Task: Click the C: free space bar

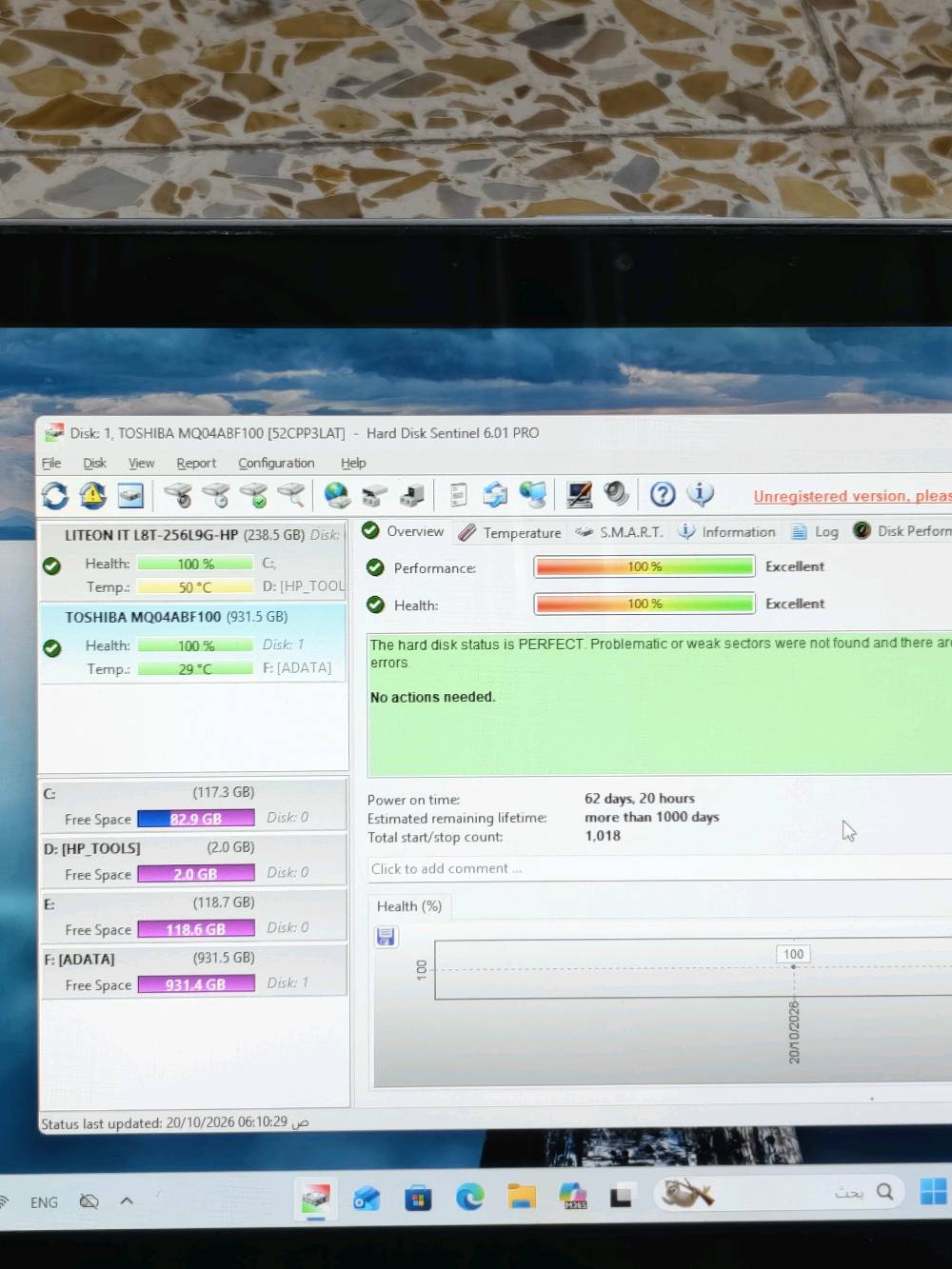Action: click(196, 819)
